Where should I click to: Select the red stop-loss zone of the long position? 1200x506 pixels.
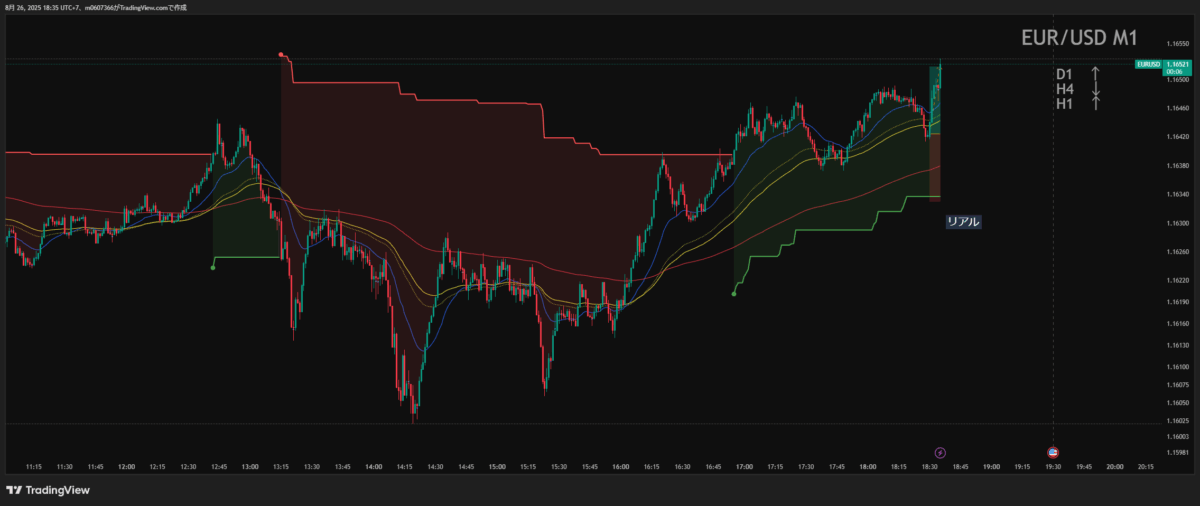[935, 170]
